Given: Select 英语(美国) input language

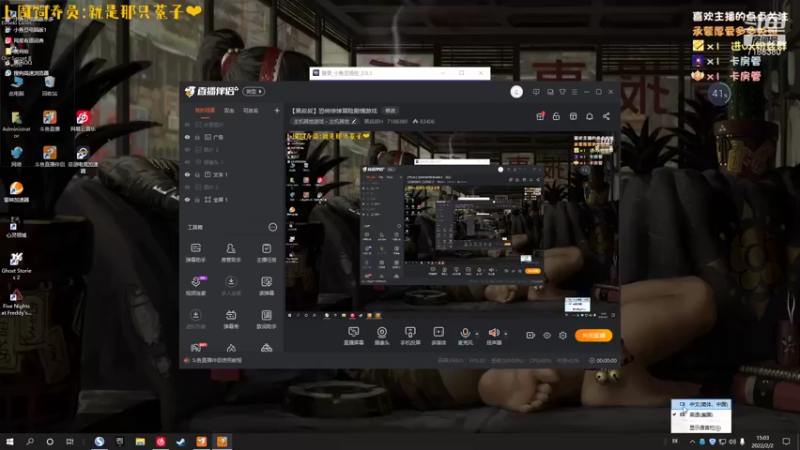Looking at the screenshot, I should click(702, 415).
